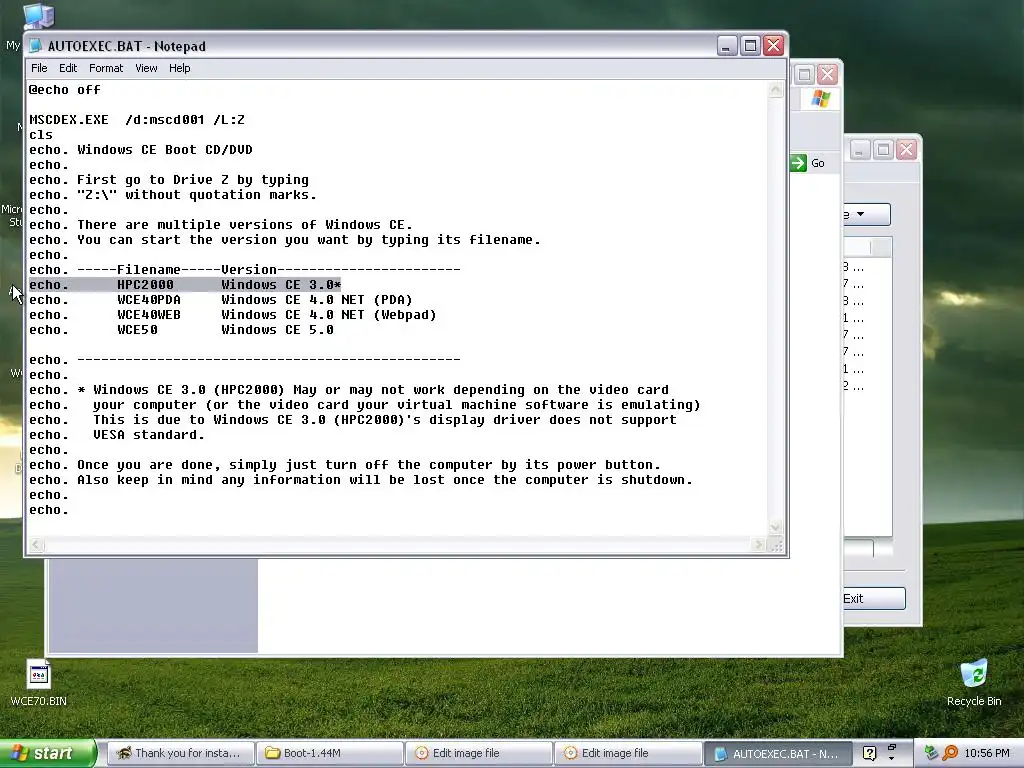
Task: Maximize the AUTOEXEC.BAT Notepad window
Action: point(750,46)
